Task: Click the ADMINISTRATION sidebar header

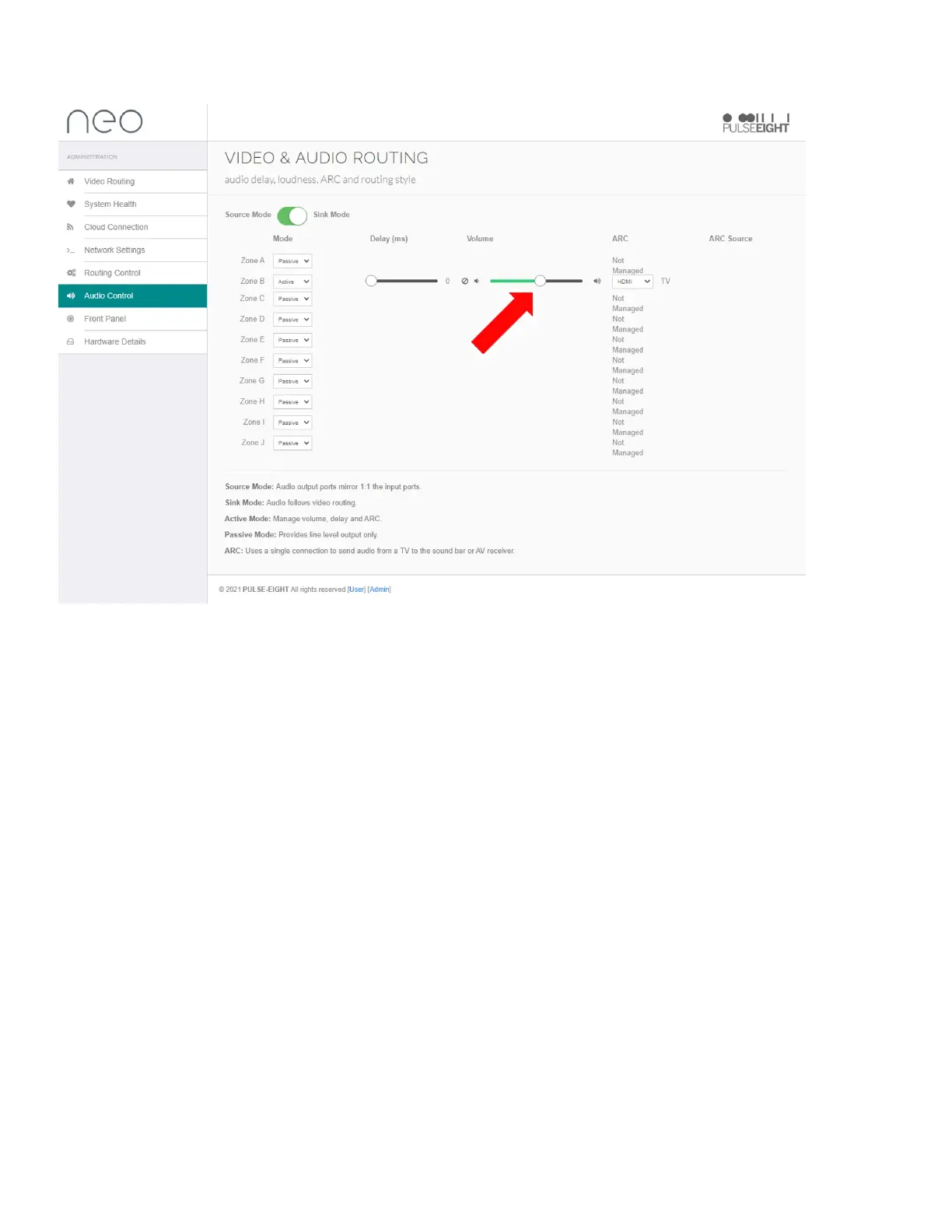Action: pyautogui.click(x=92, y=157)
